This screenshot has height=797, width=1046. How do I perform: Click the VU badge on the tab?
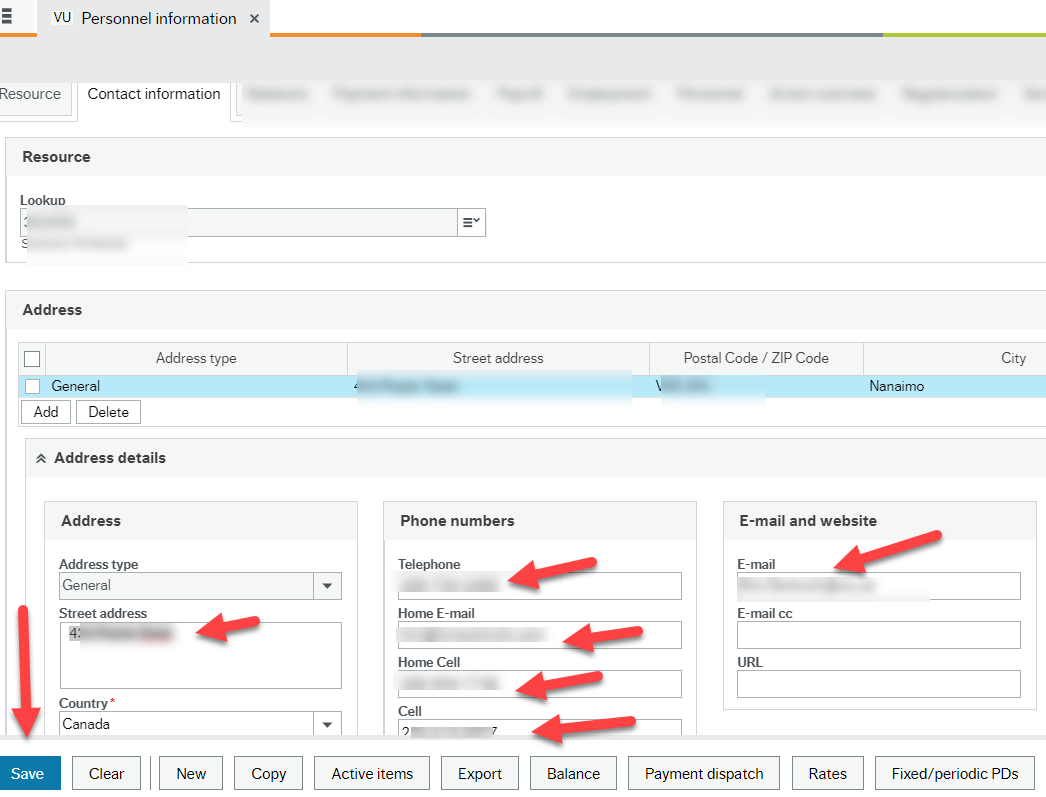[60, 18]
